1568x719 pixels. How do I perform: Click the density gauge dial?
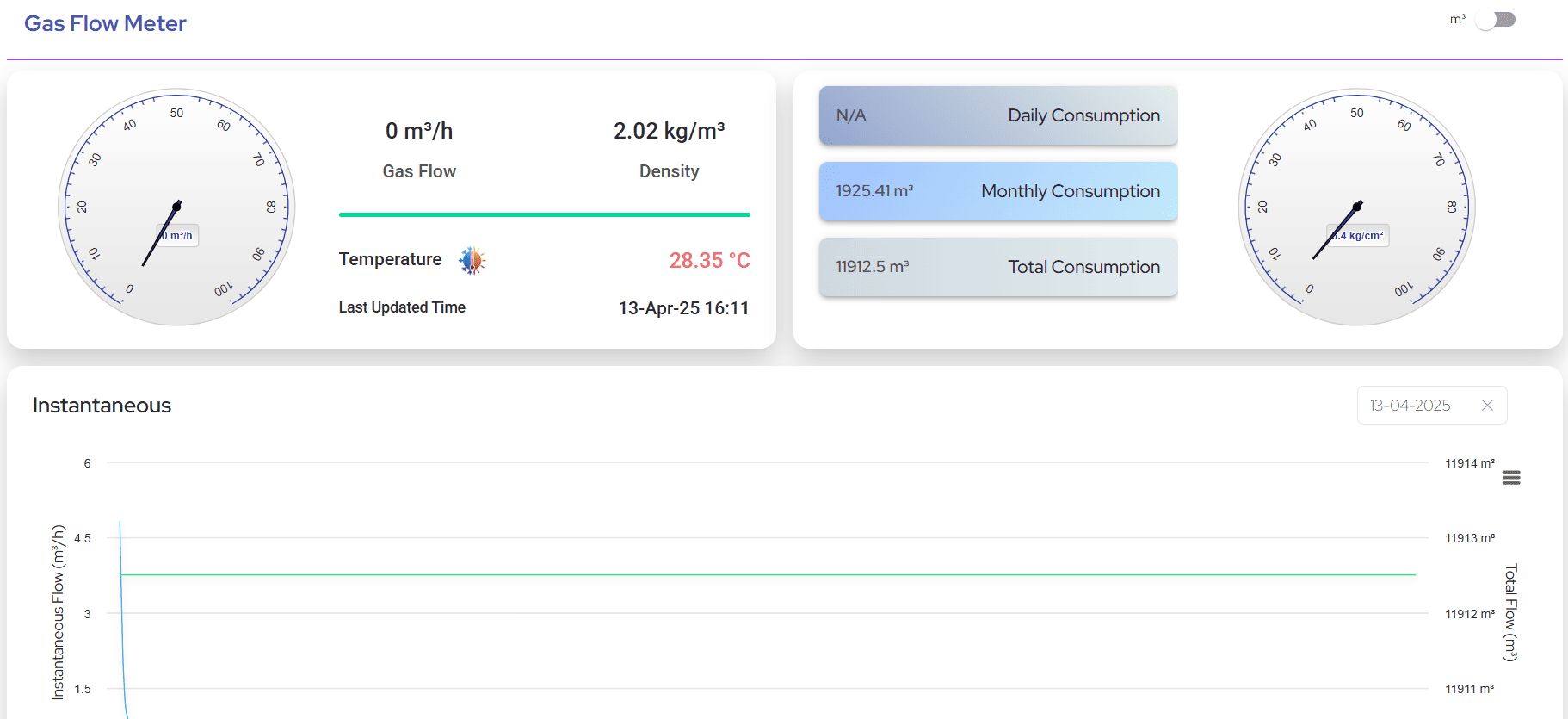pos(1357,207)
